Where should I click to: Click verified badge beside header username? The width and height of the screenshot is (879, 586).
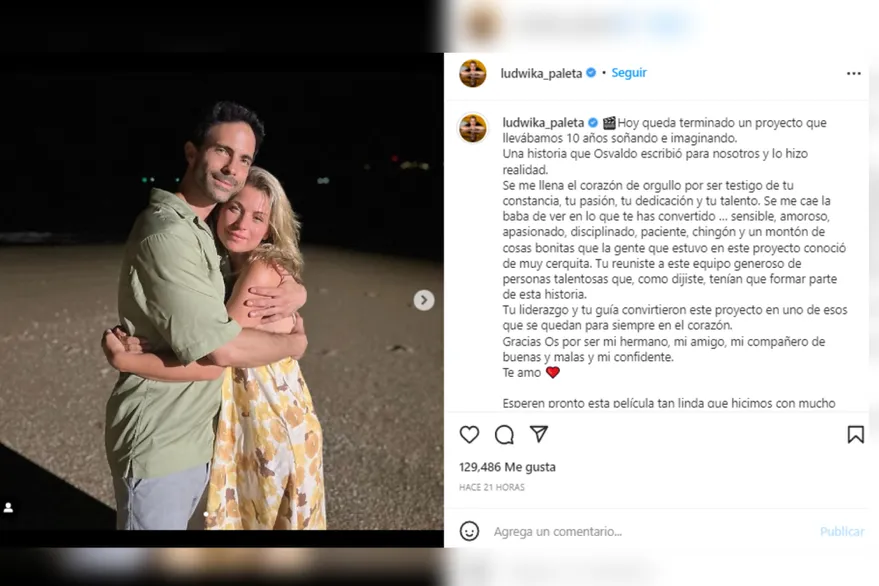tap(591, 72)
